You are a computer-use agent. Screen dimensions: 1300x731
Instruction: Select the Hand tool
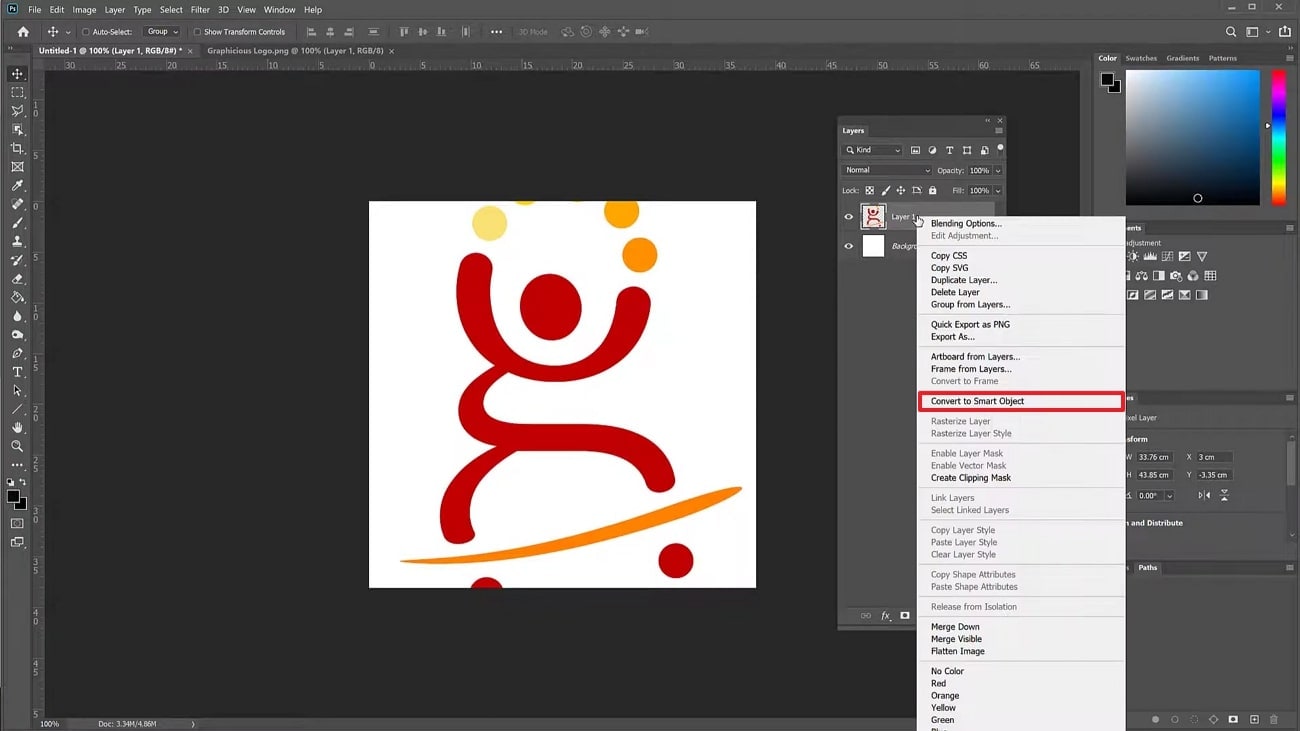[17, 428]
